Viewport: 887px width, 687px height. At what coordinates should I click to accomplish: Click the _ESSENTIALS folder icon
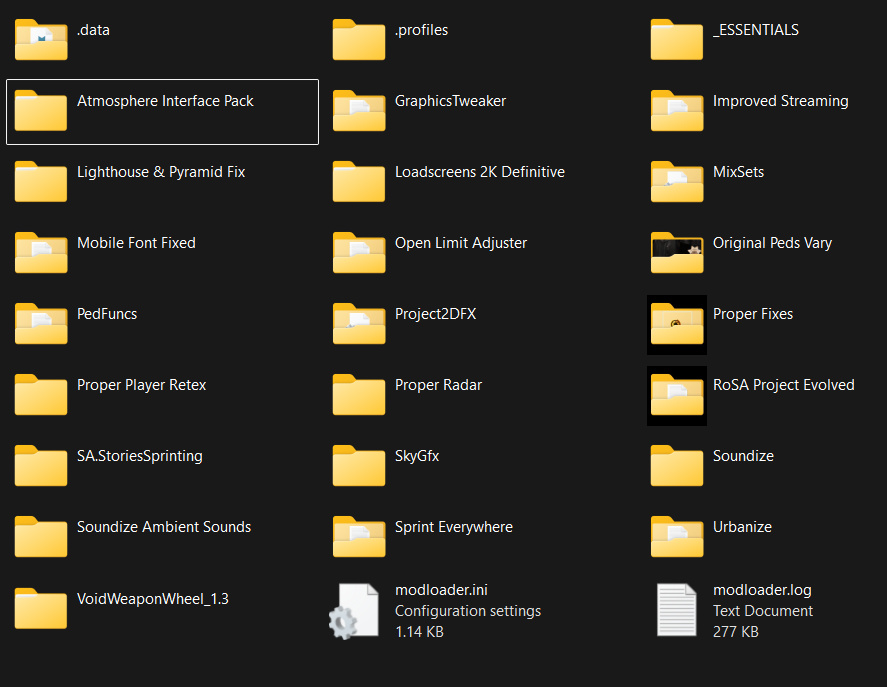click(677, 40)
